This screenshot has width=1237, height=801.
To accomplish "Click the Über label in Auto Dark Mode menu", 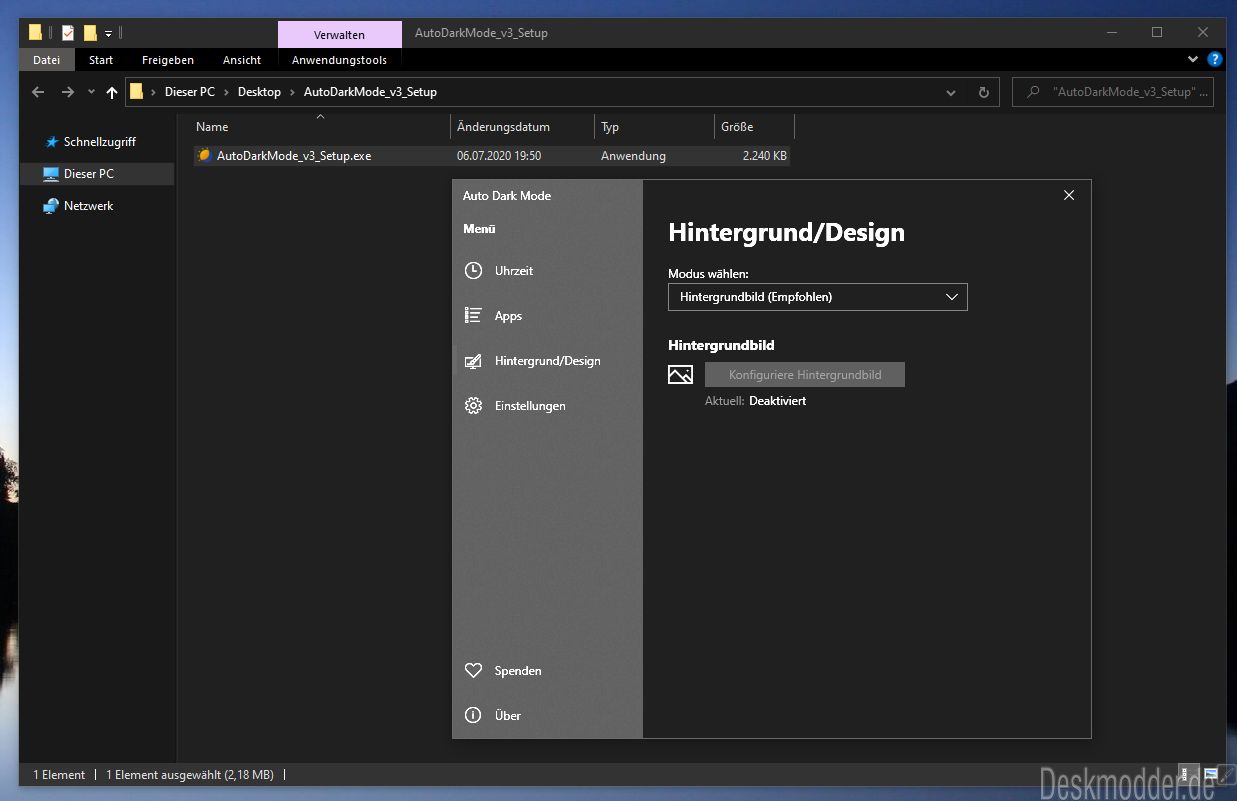I will pos(508,716).
